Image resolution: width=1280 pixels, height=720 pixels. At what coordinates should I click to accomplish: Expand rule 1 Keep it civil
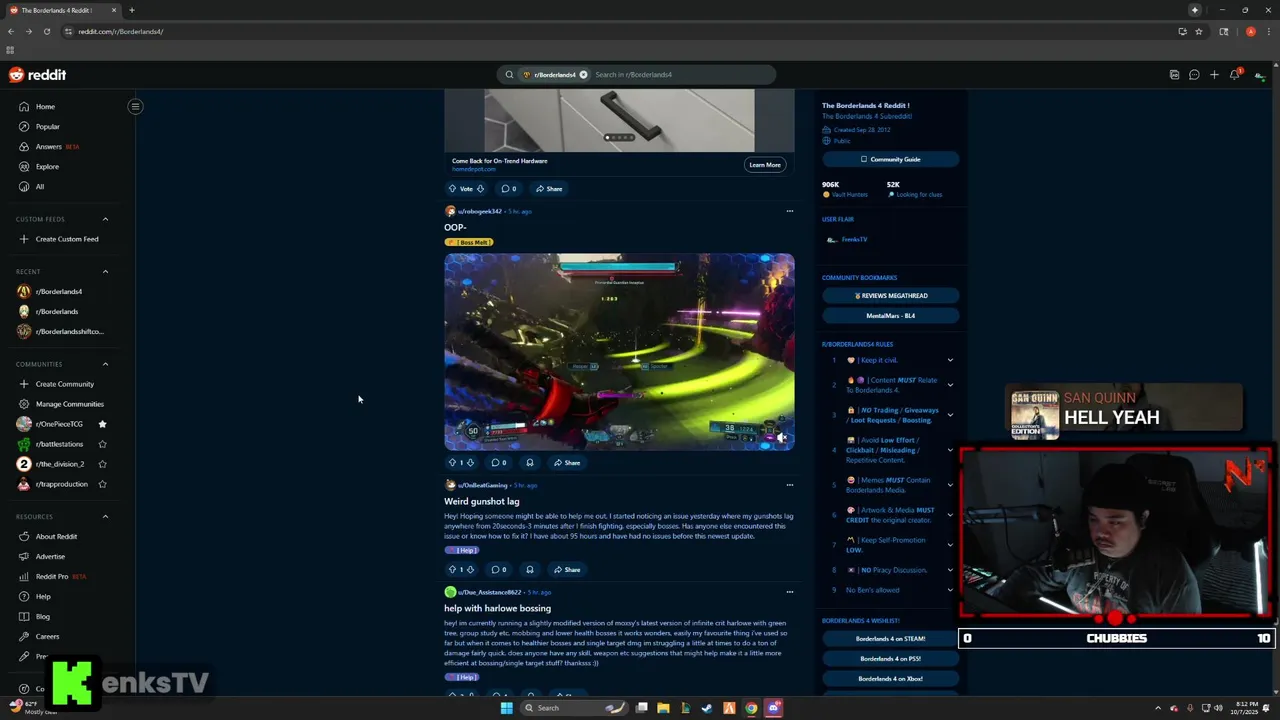click(950, 360)
